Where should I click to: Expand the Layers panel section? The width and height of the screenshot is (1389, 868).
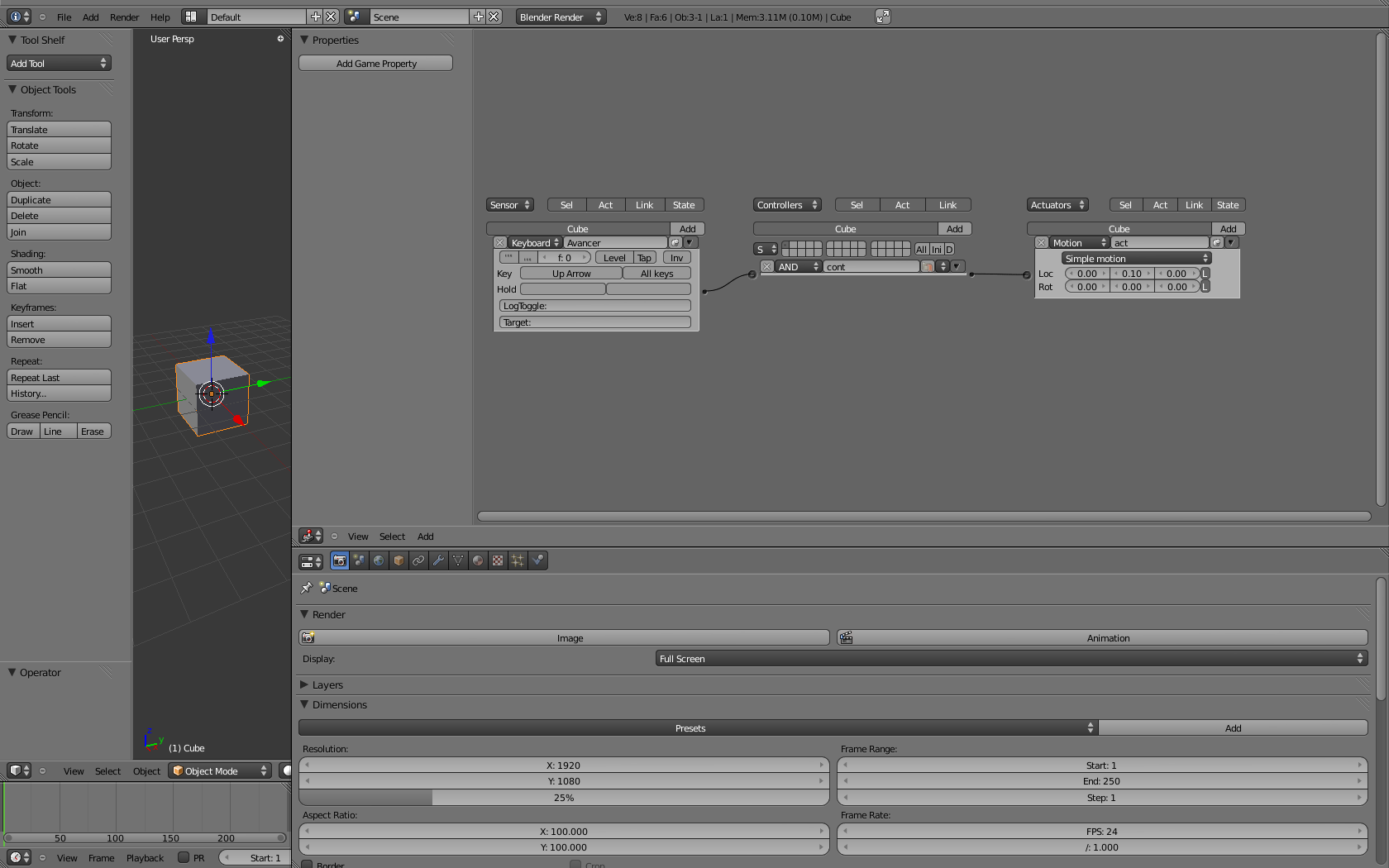click(327, 684)
